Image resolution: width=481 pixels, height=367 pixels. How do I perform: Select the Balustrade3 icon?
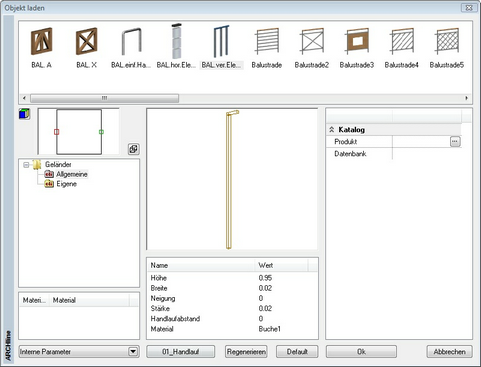point(357,41)
